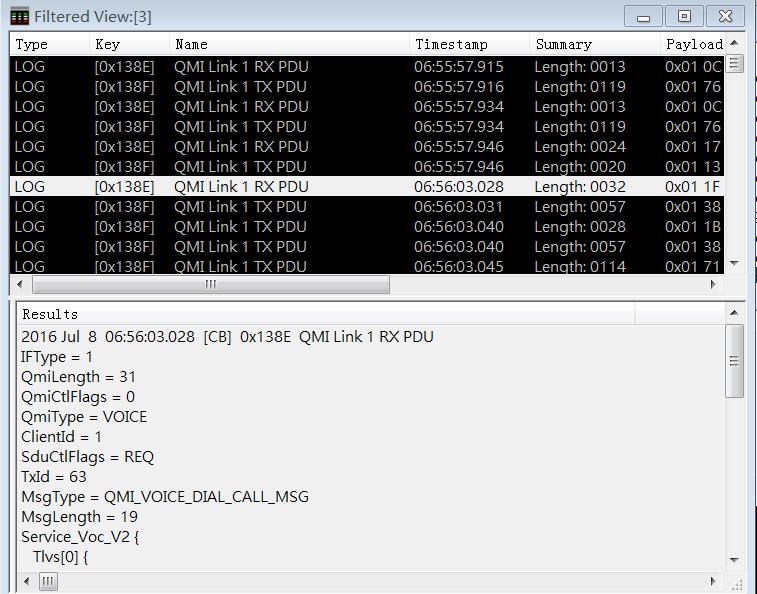This screenshot has width=757, height=594.
Task: Click the Filtered View window icon
Action: pos(19,16)
